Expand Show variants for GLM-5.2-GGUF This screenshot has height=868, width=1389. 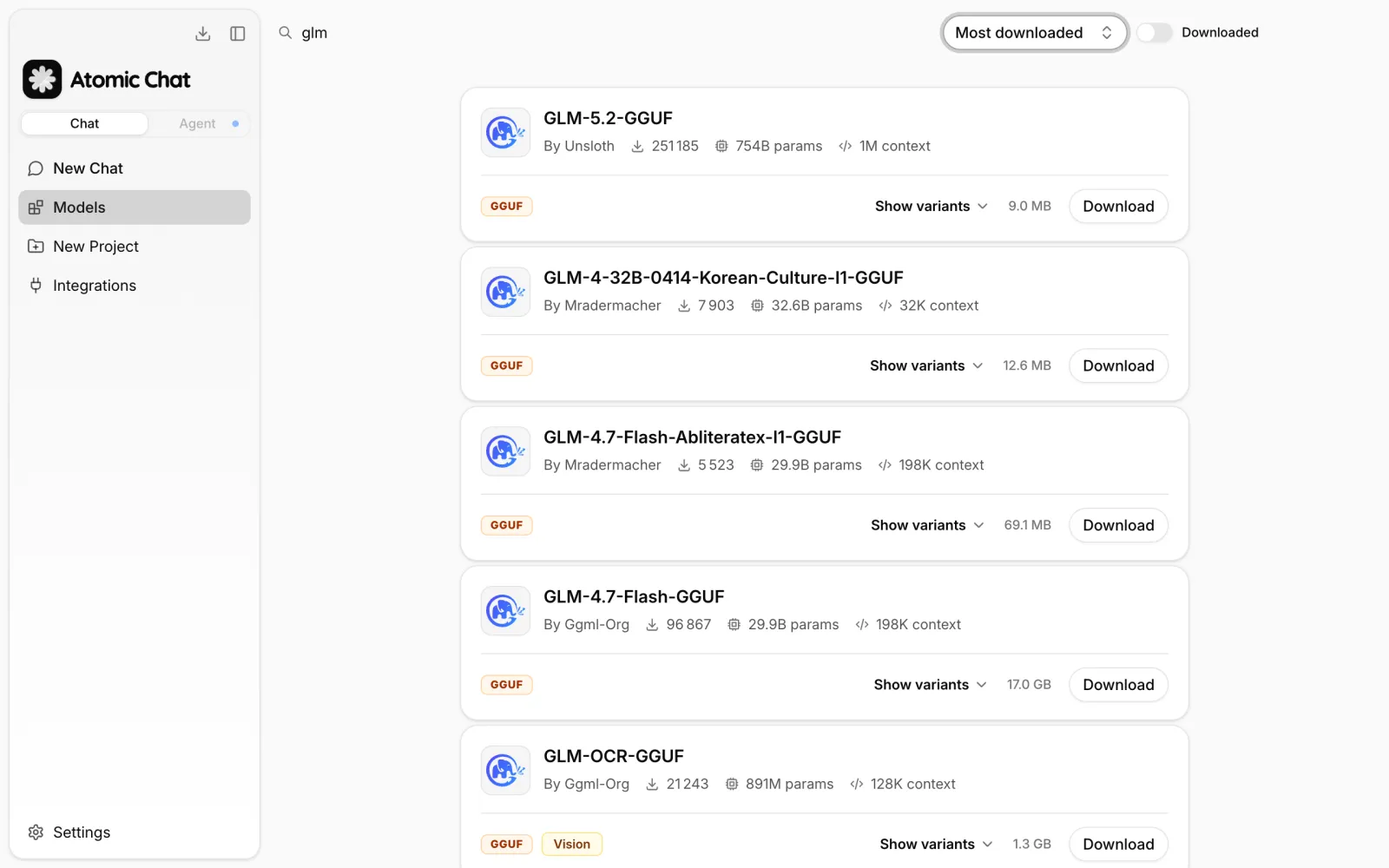(931, 207)
